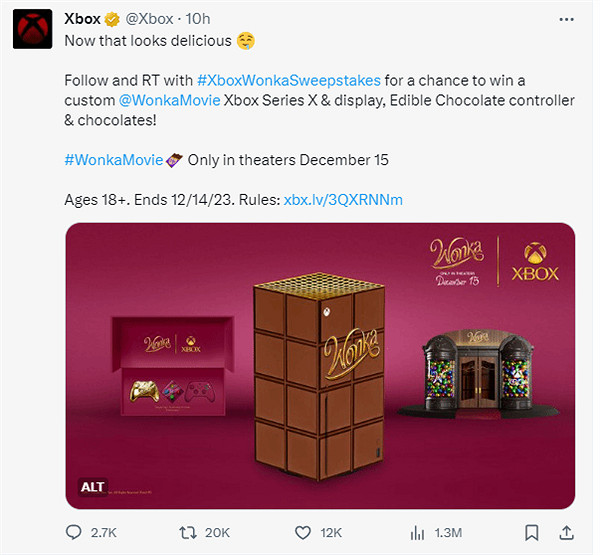Enlarge the Wonka Xbox console image
This screenshot has width=600, height=555.
click(320, 365)
